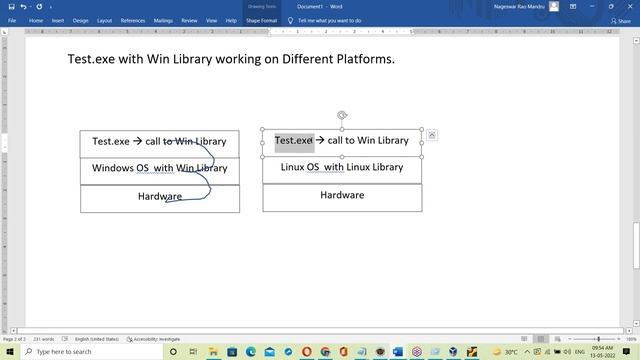Open the Review tab

(x=189, y=20)
